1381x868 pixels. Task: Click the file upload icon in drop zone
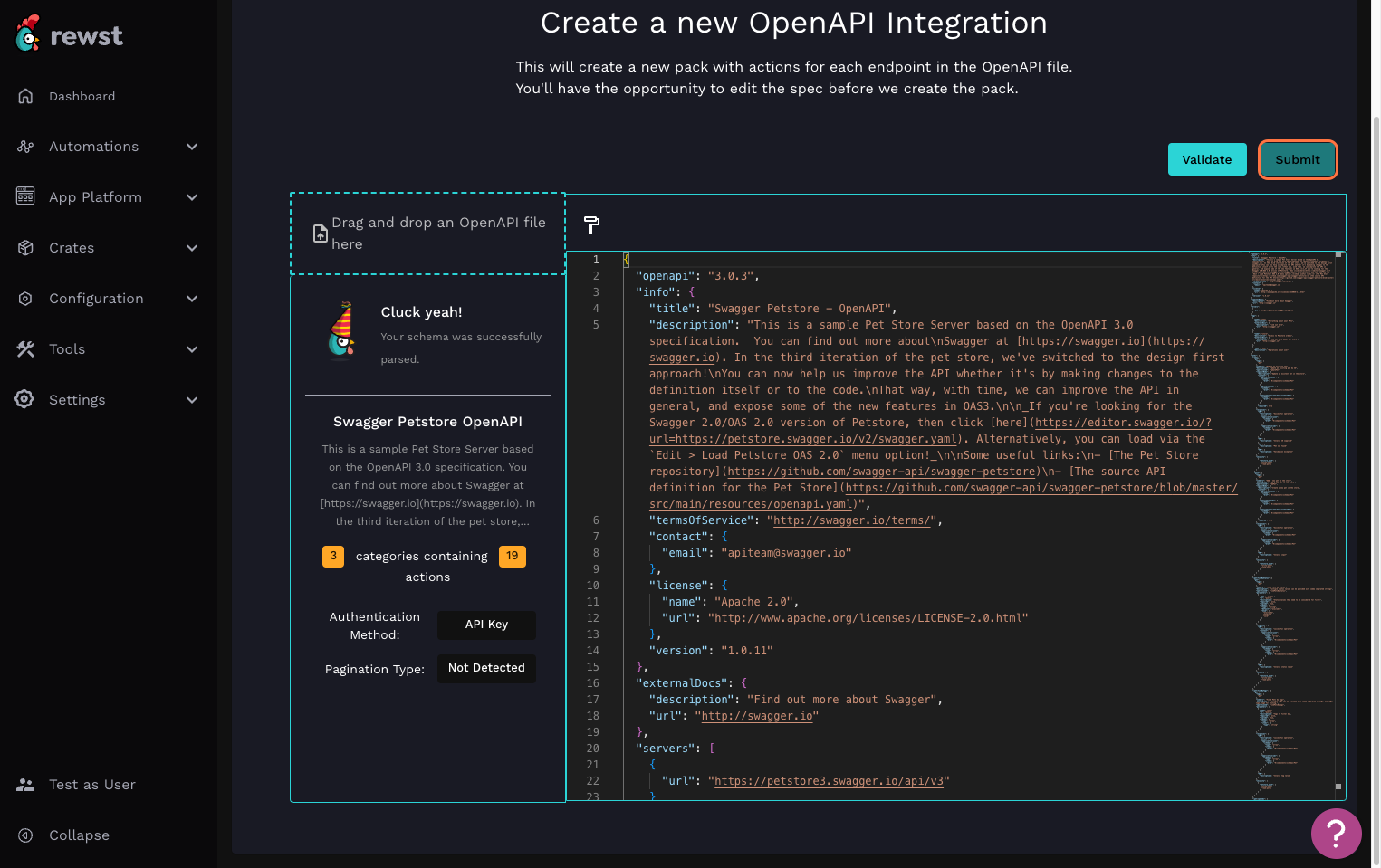tap(320, 234)
